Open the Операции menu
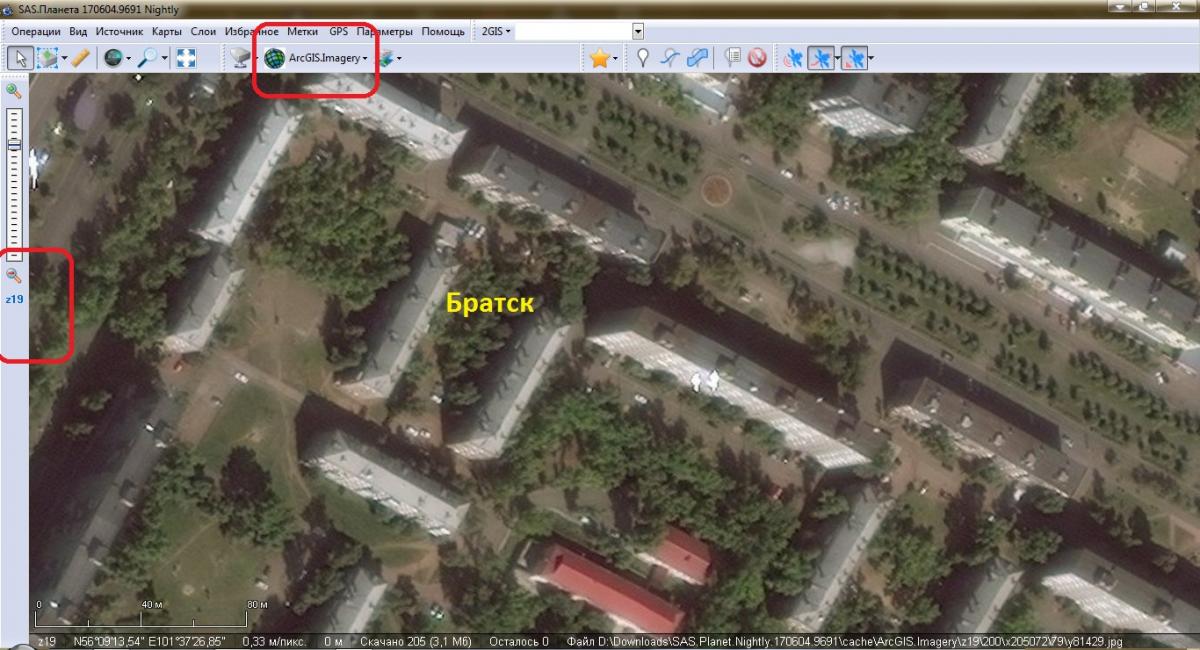1200x650 pixels. click(x=36, y=31)
